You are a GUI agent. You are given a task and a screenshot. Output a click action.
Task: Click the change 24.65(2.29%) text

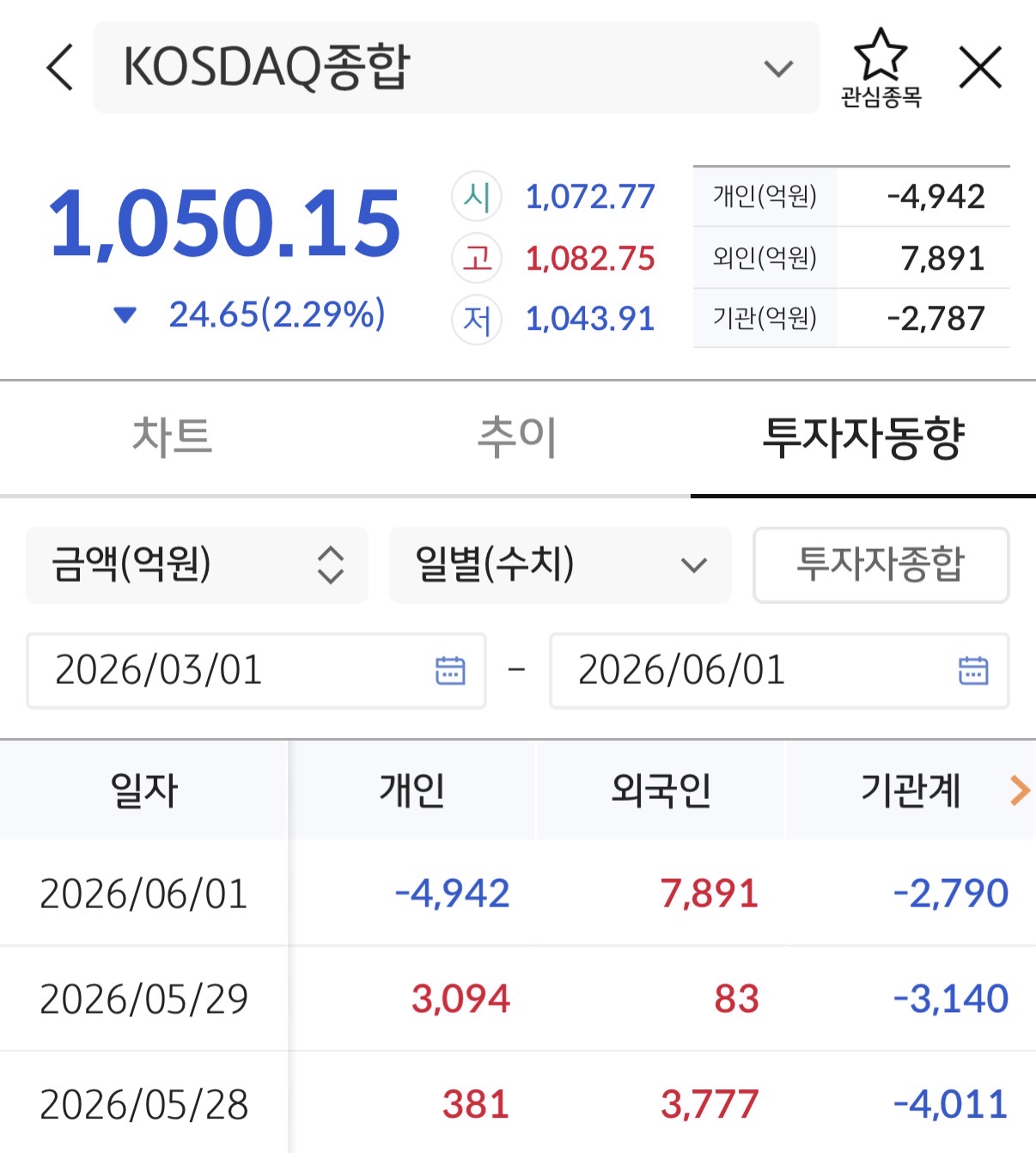point(277,314)
